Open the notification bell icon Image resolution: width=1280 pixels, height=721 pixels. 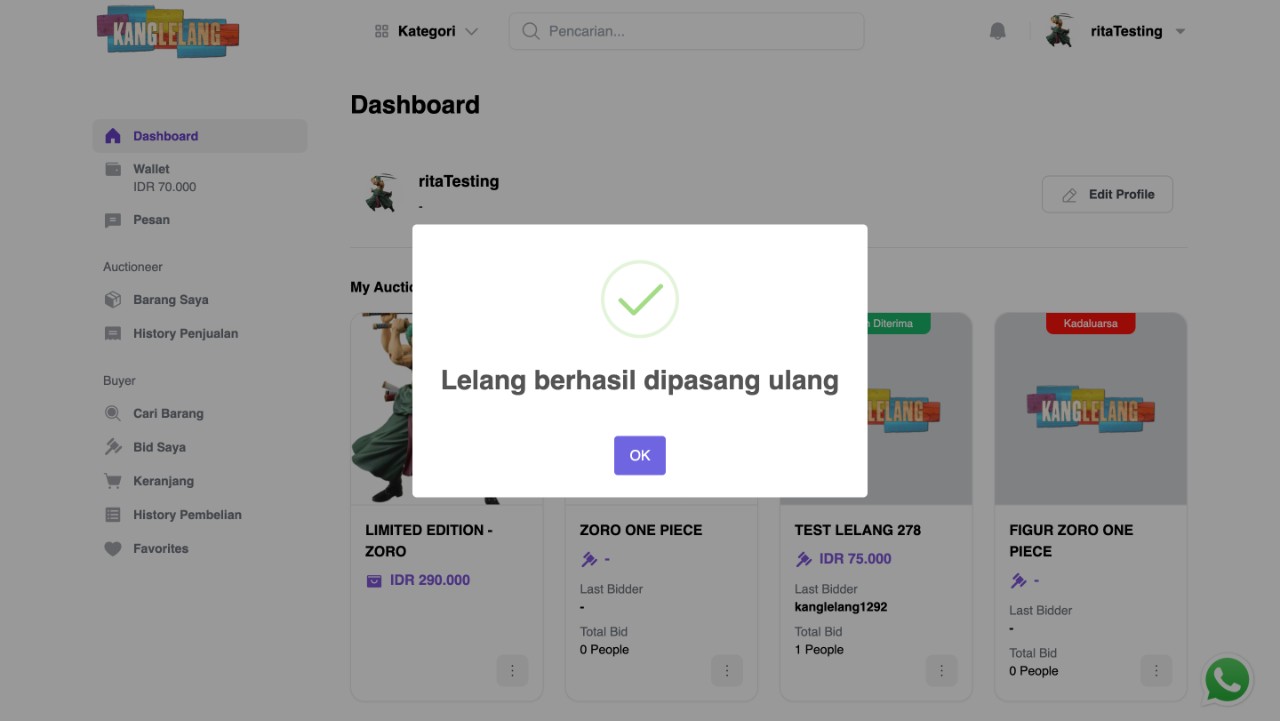[x=997, y=31]
